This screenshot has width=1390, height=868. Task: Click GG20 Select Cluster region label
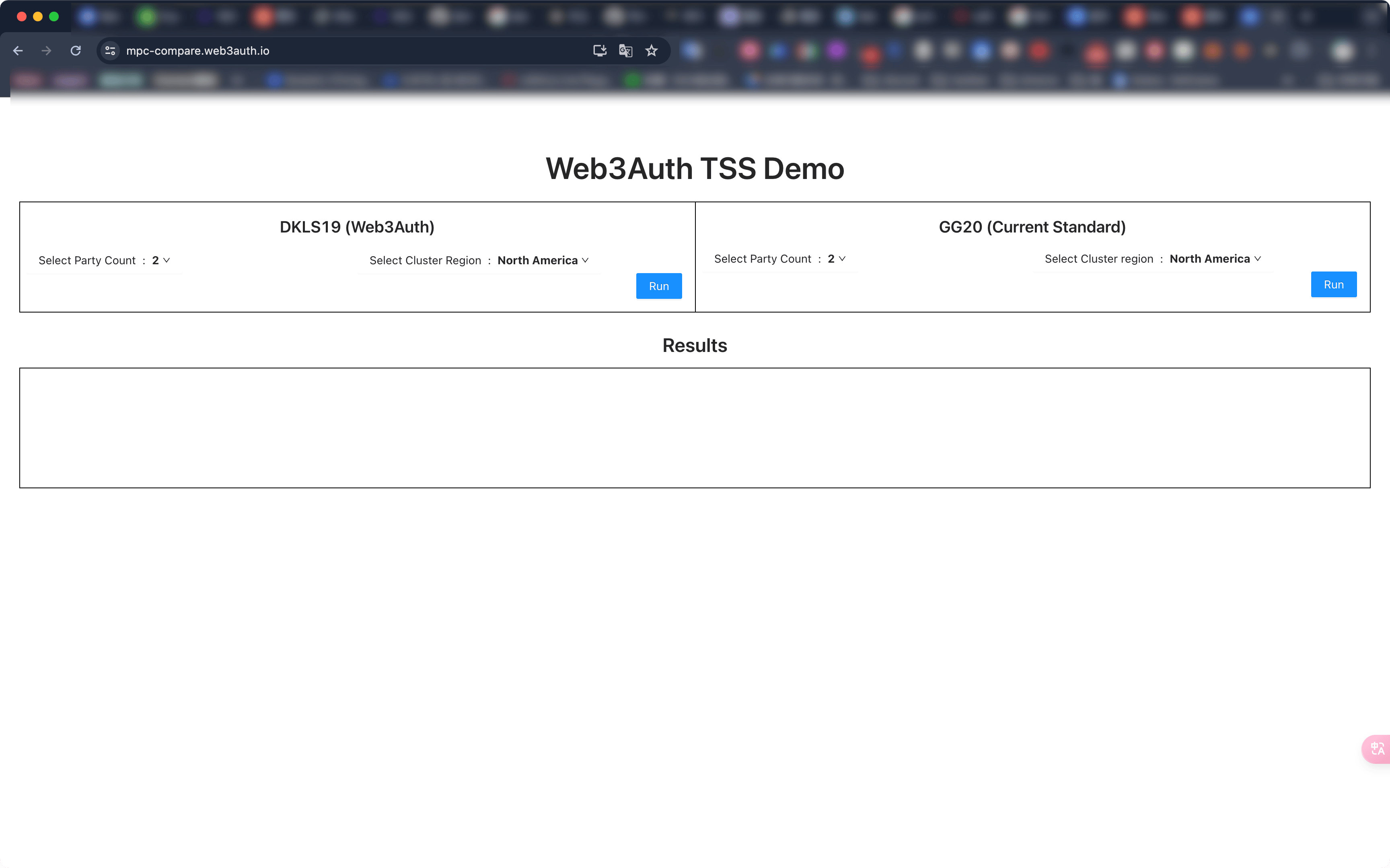1098,259
